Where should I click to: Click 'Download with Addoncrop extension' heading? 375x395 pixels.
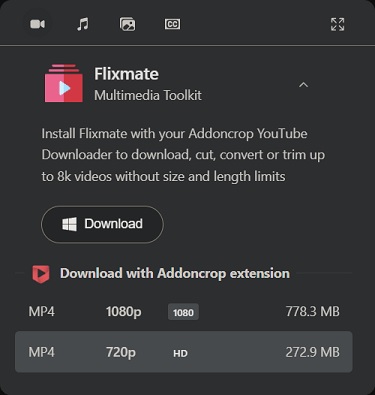(x=175, y=273)
